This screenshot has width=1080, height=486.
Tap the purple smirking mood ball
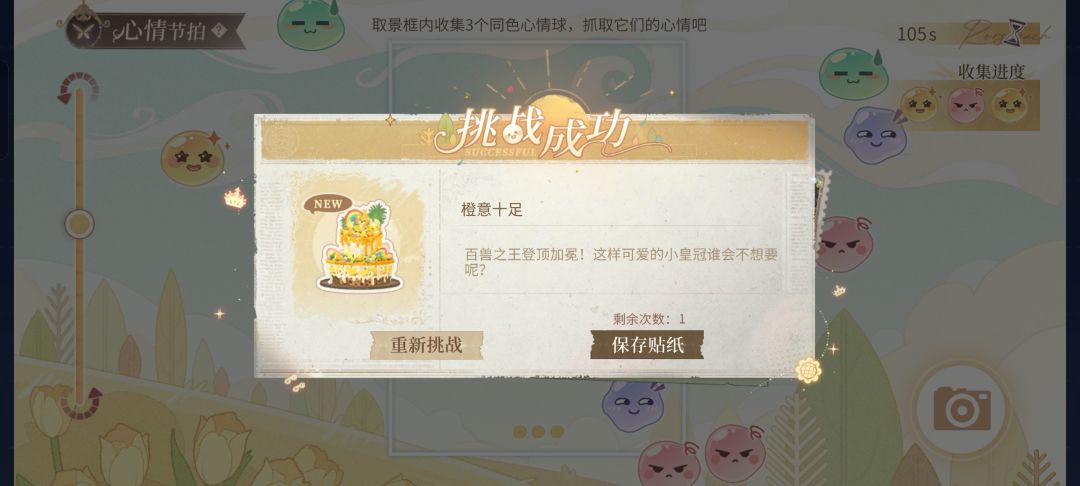tap(875, 135)
